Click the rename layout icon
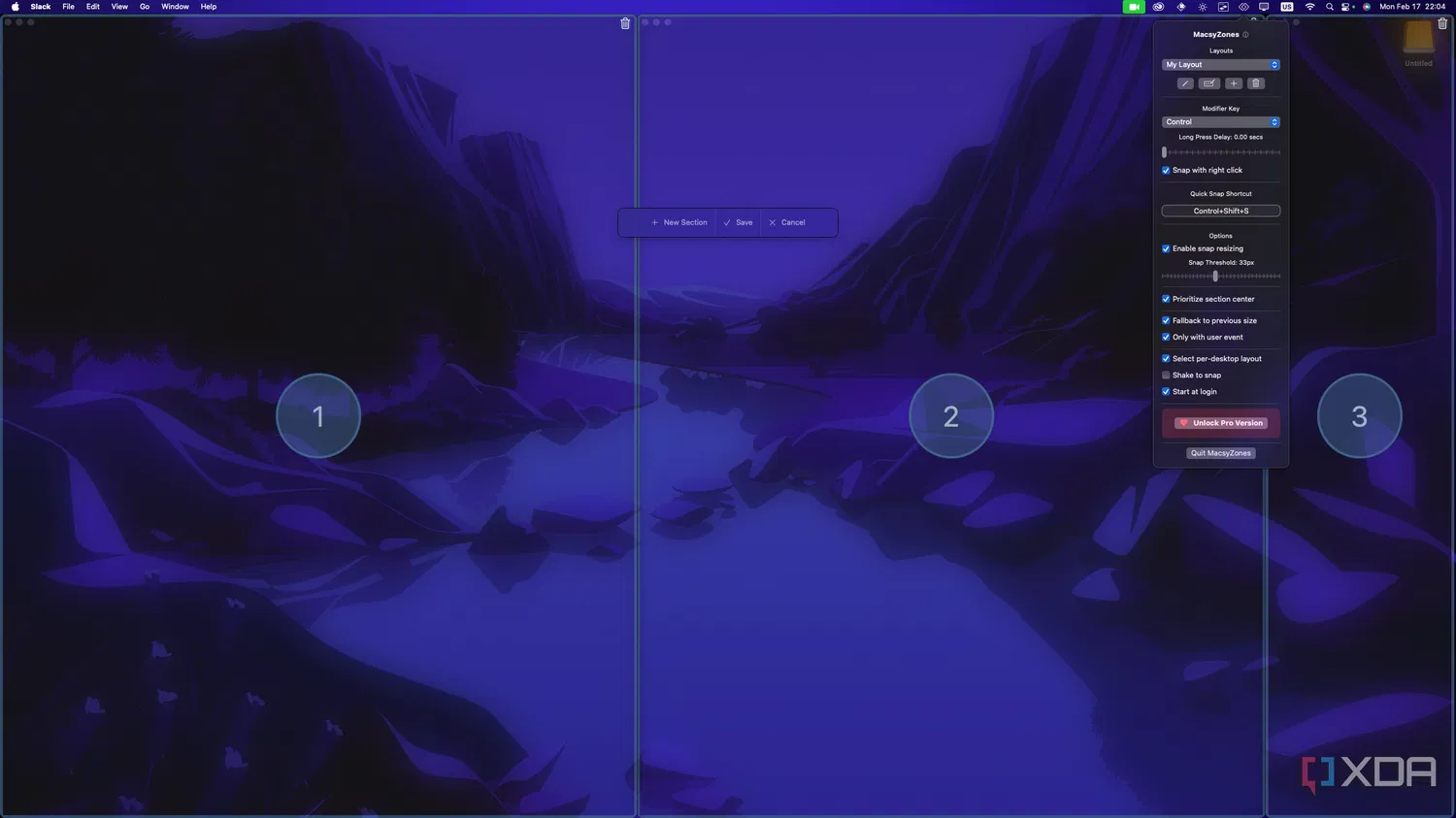 (x=1209, y=83)
